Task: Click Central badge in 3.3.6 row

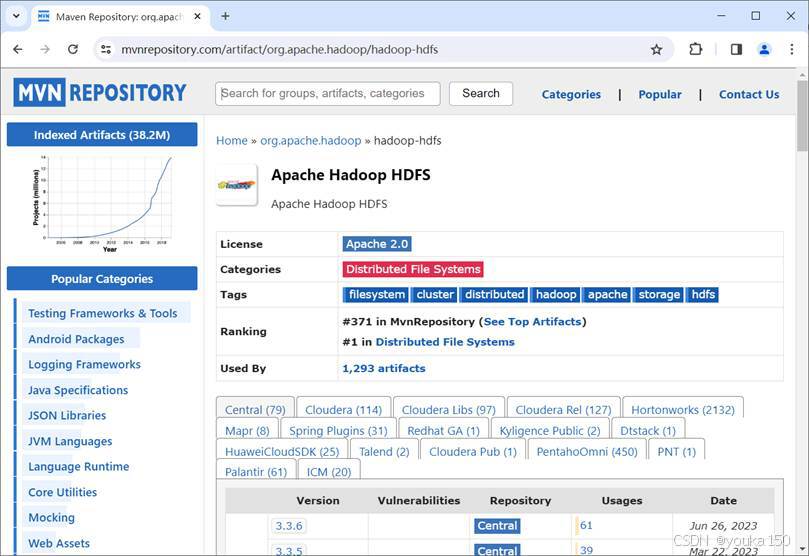Action: point(497,526)
